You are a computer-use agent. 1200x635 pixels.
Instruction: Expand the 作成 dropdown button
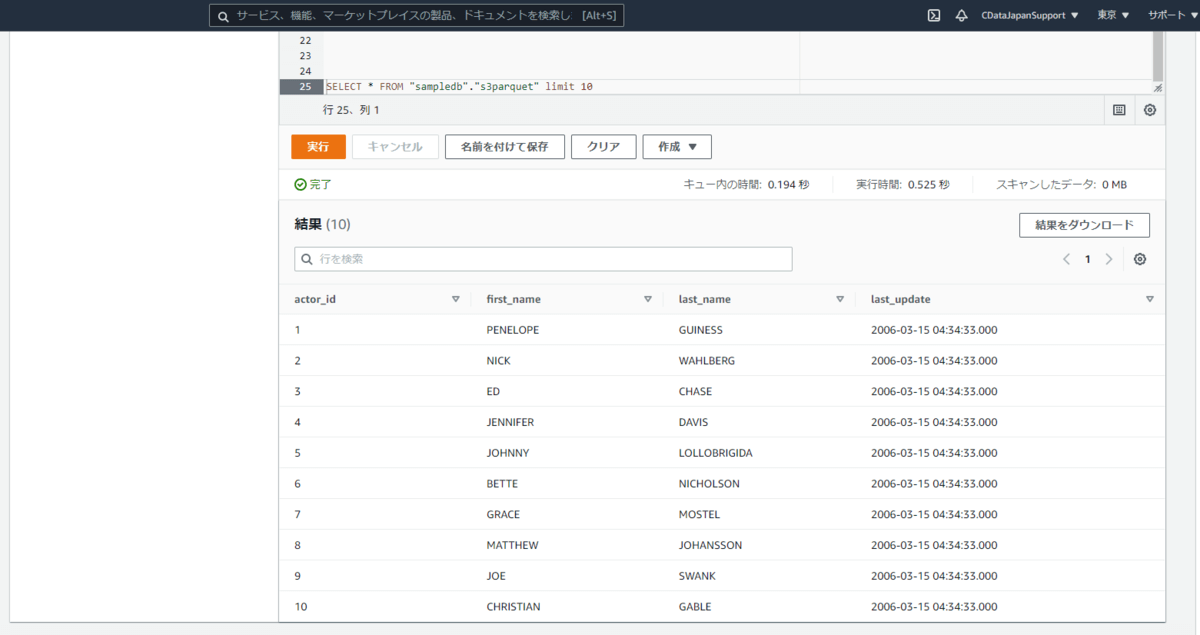(x=677, y=147)
